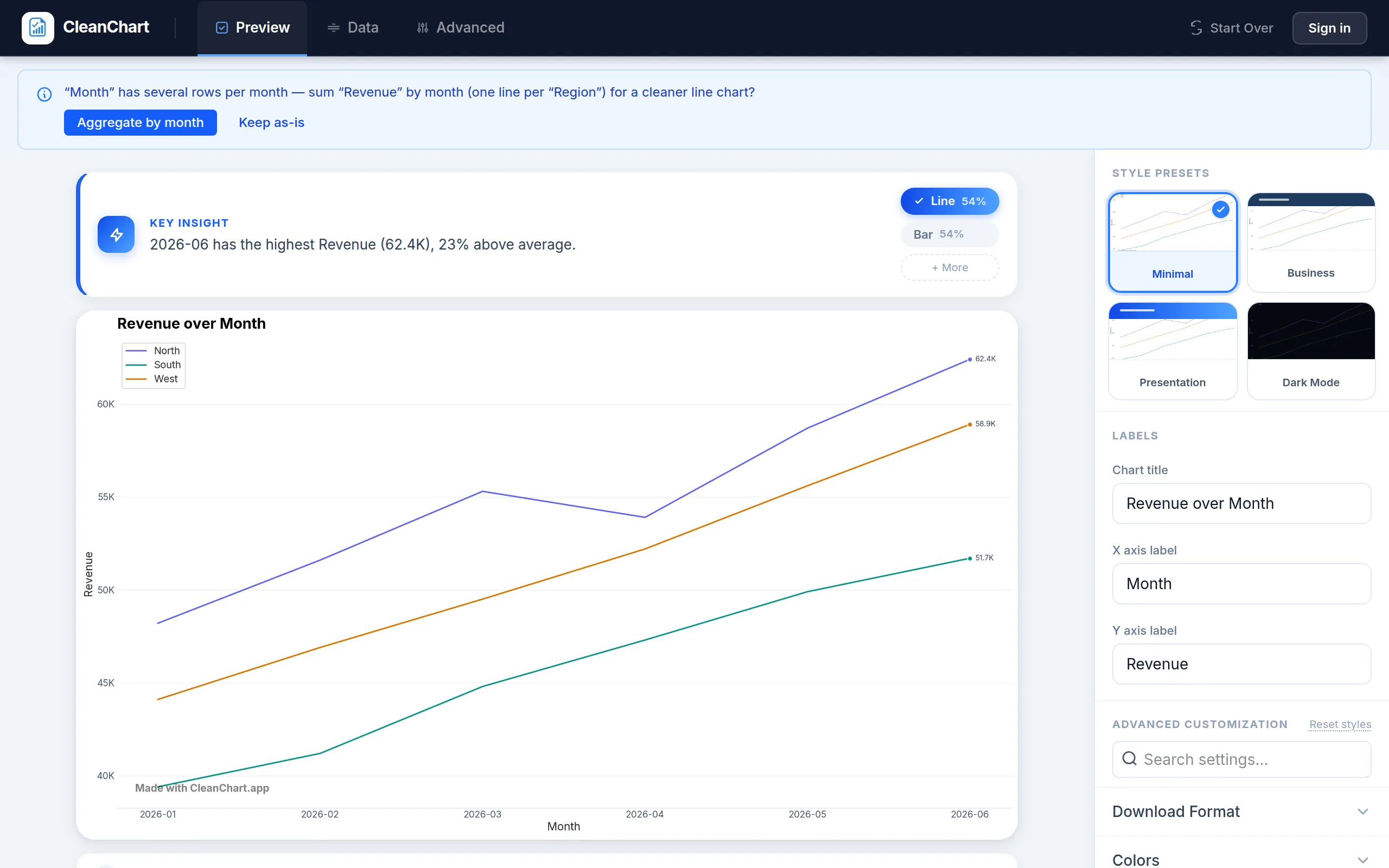Click the search icon in settings search
The width and height of the screenshot is (1389, 868).
[1129, 758]
